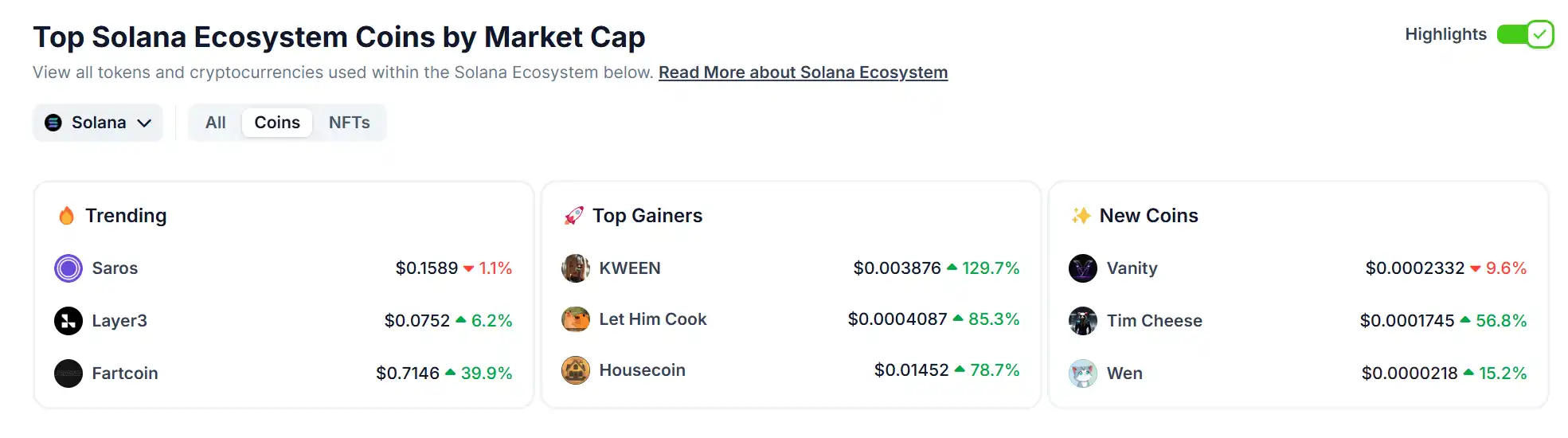Click the Wen cat coin icon
The height and width of the screenshot is (438, 1568).
(x=1082, y=373)
